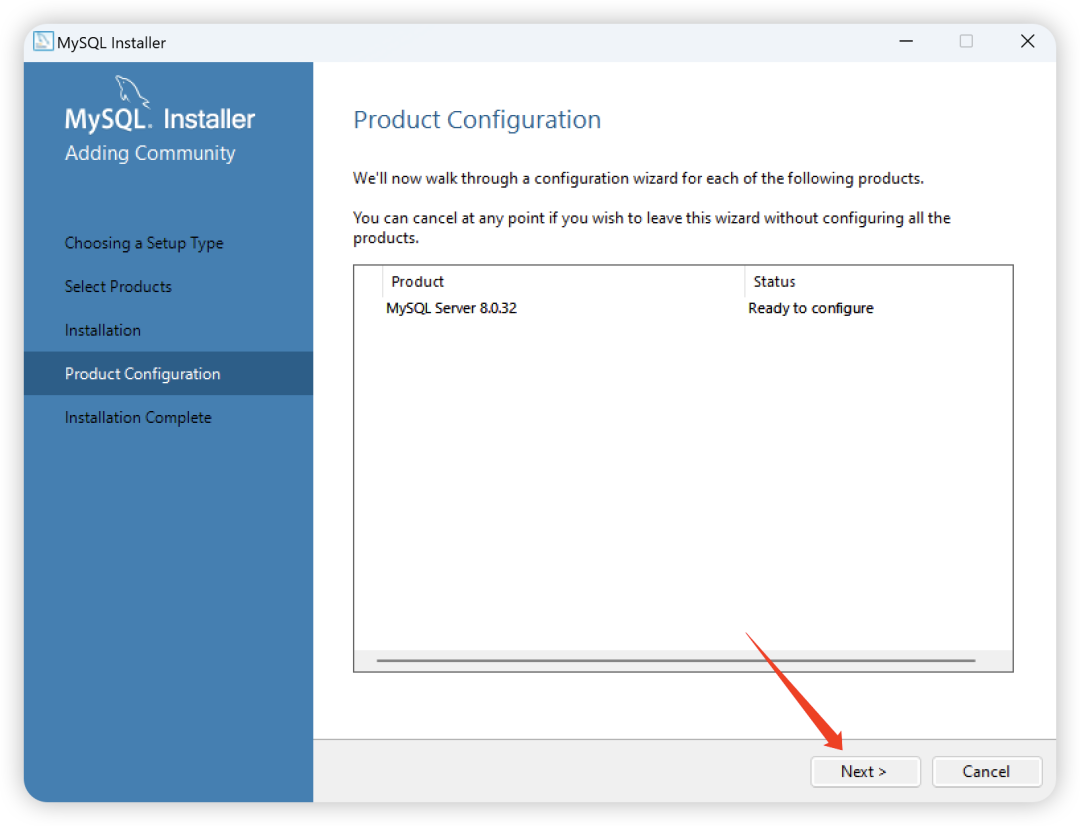Minimize the MySQL Installer window
Screen dimensions: 1080x826
tap(906, 41)
